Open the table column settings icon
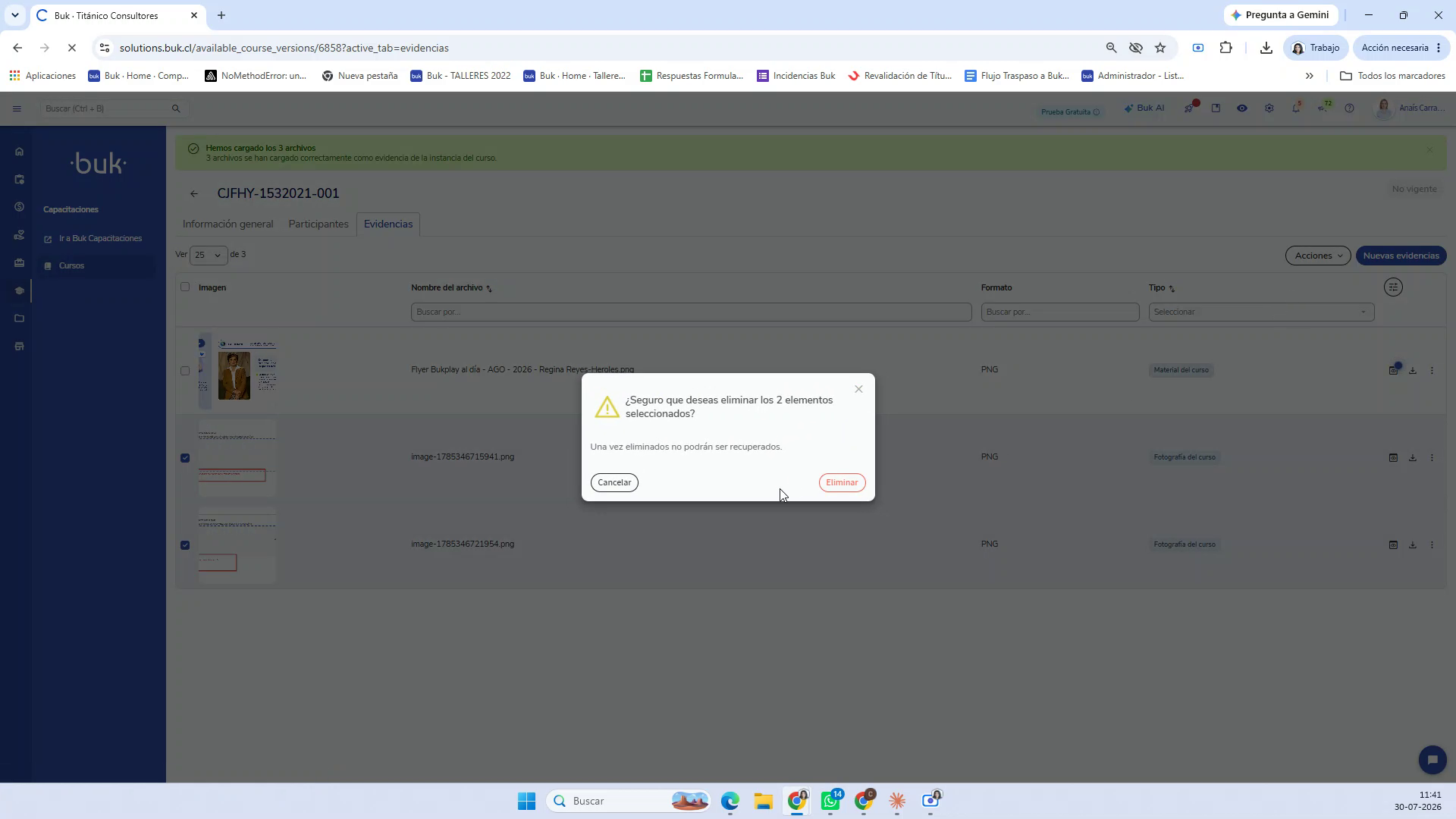Image resolution: width=1456 pixels, height=819 pixels. [1393, 287]
